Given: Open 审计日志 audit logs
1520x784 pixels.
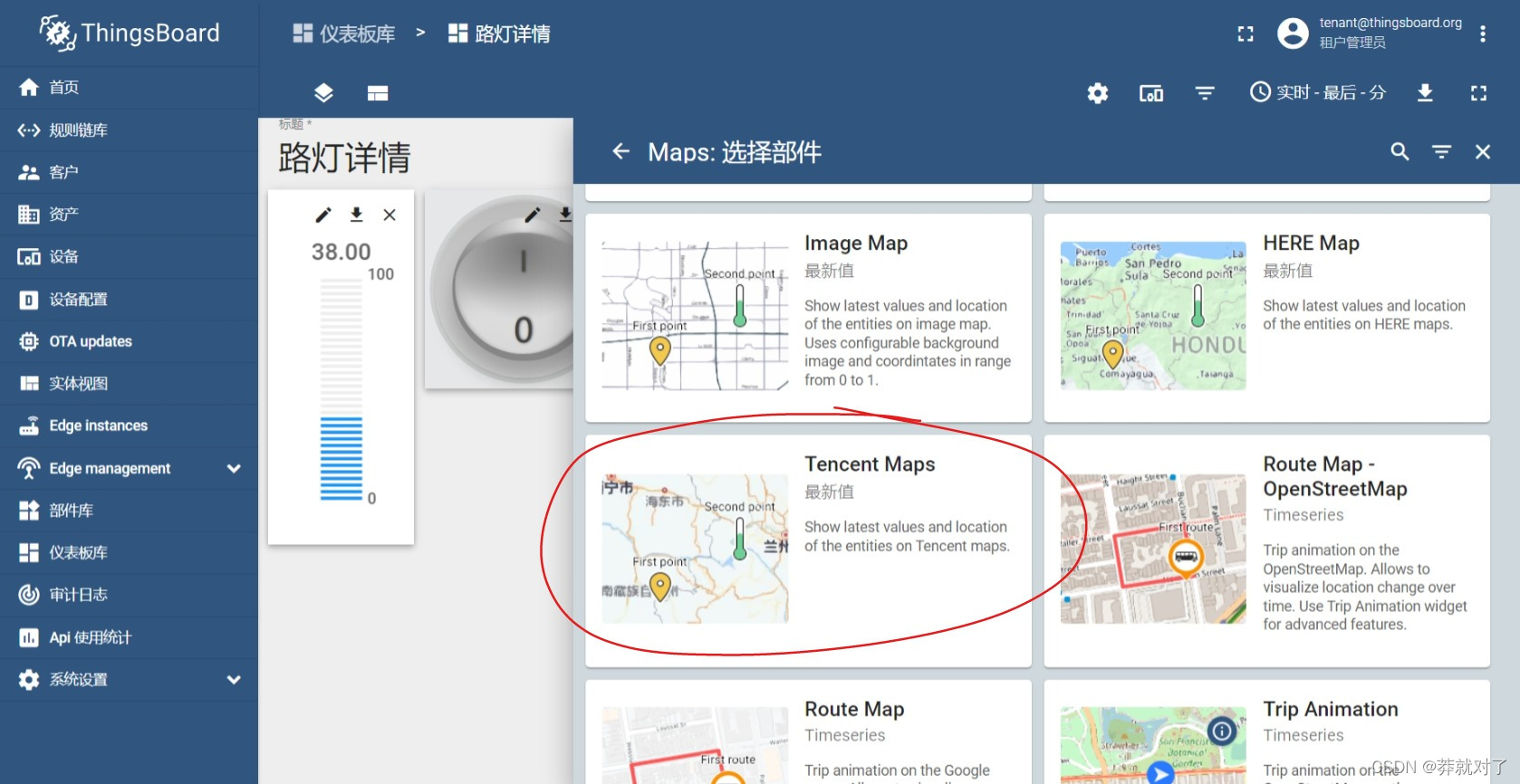Looking at the screenshot, I should 129,595.
